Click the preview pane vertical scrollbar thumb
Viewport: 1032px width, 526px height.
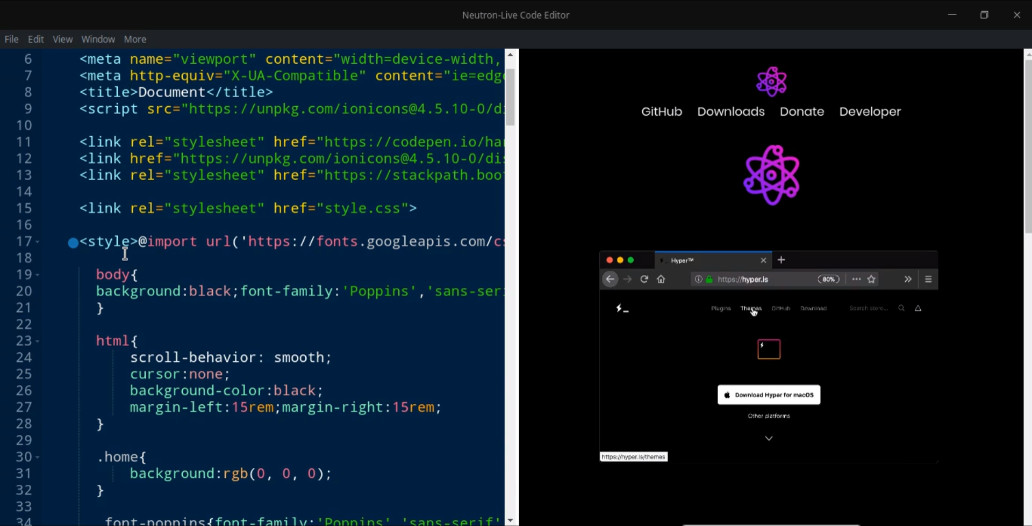coord(1027,146)
